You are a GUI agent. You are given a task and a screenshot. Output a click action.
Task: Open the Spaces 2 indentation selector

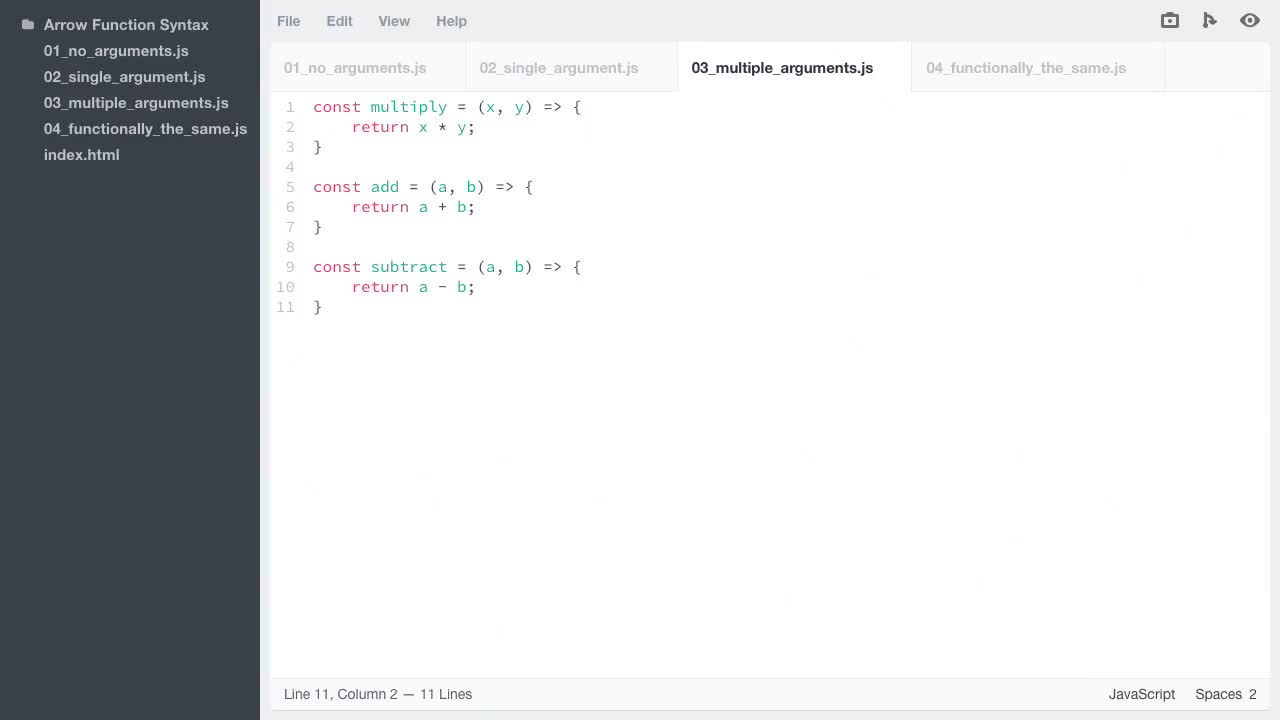(1225, 694)
